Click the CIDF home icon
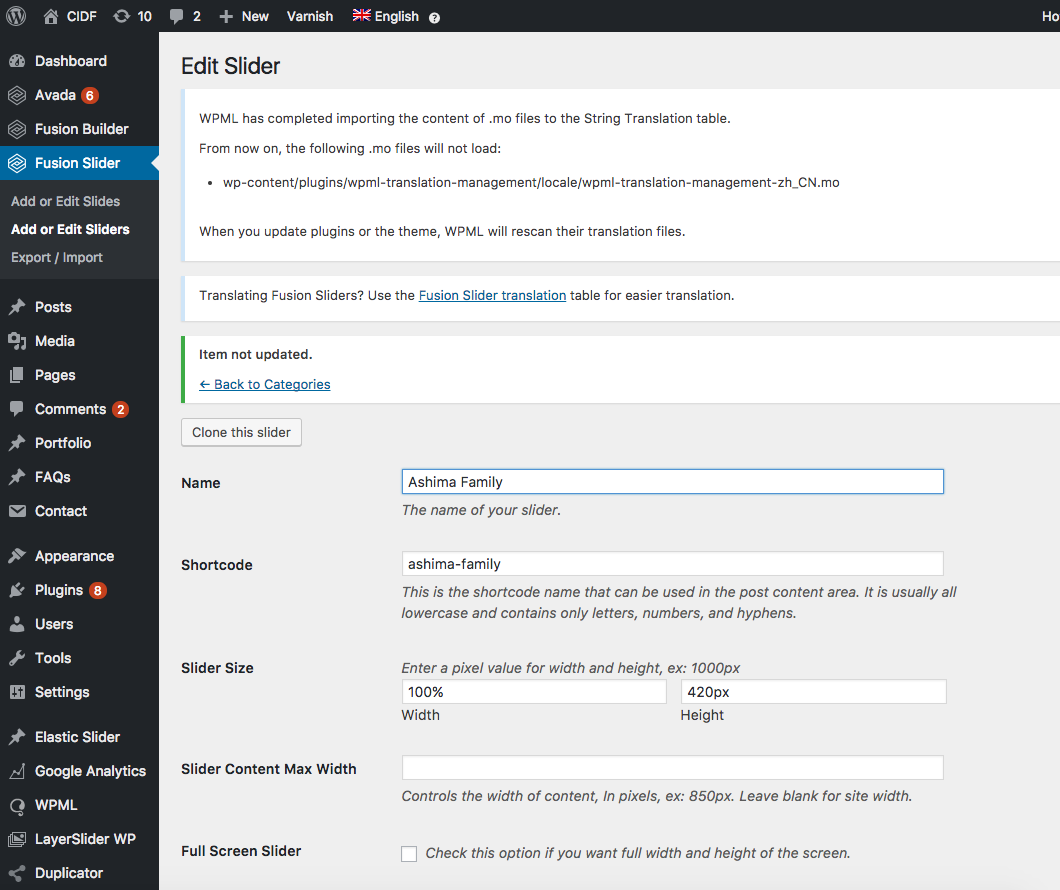Screen dimensions: 1060x890 point(51,16)
